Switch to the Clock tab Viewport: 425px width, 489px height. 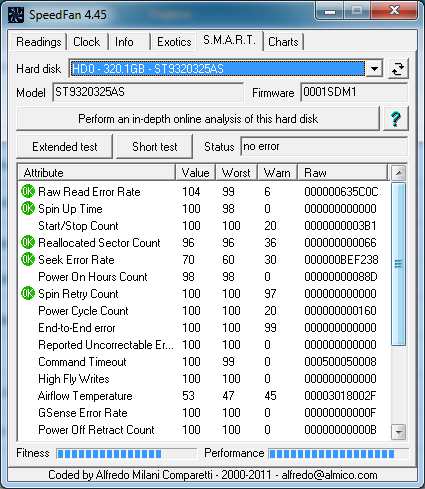point(86,42)
